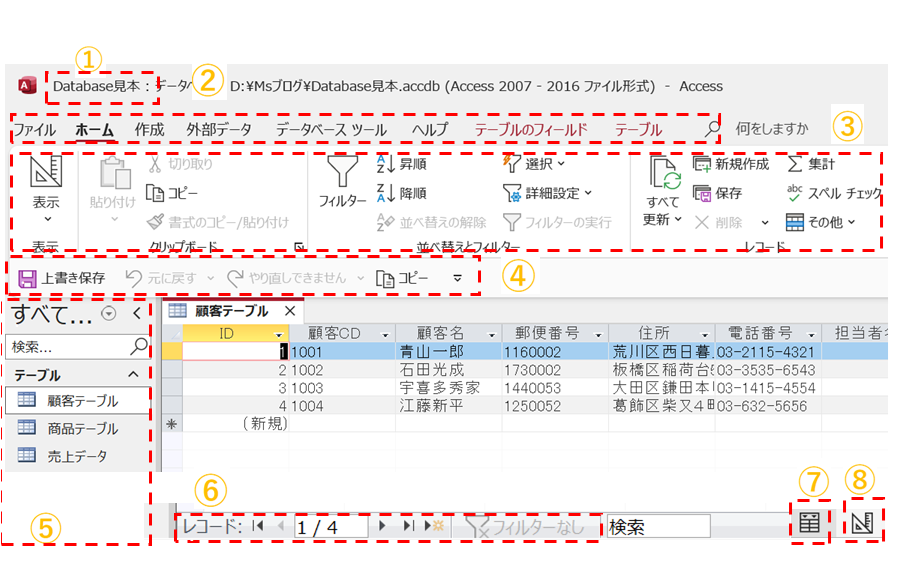Open the 選択 selection filter dropdown
Image resolution: width=900 pixels, height=577 pixels.
pos(534,164)
